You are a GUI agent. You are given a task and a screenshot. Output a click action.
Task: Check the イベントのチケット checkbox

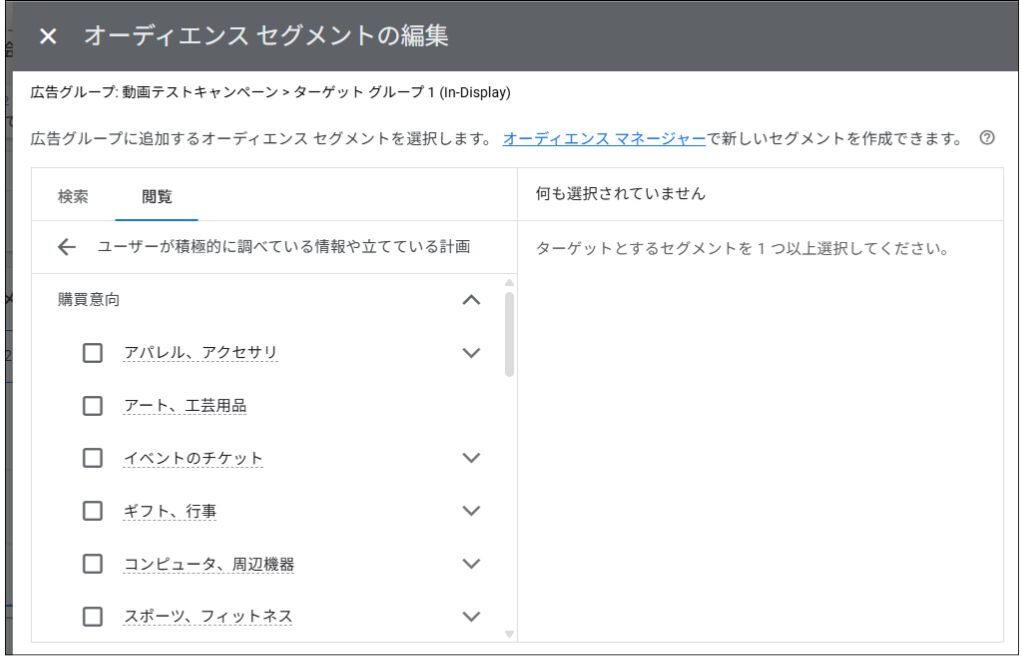[93, 458]
